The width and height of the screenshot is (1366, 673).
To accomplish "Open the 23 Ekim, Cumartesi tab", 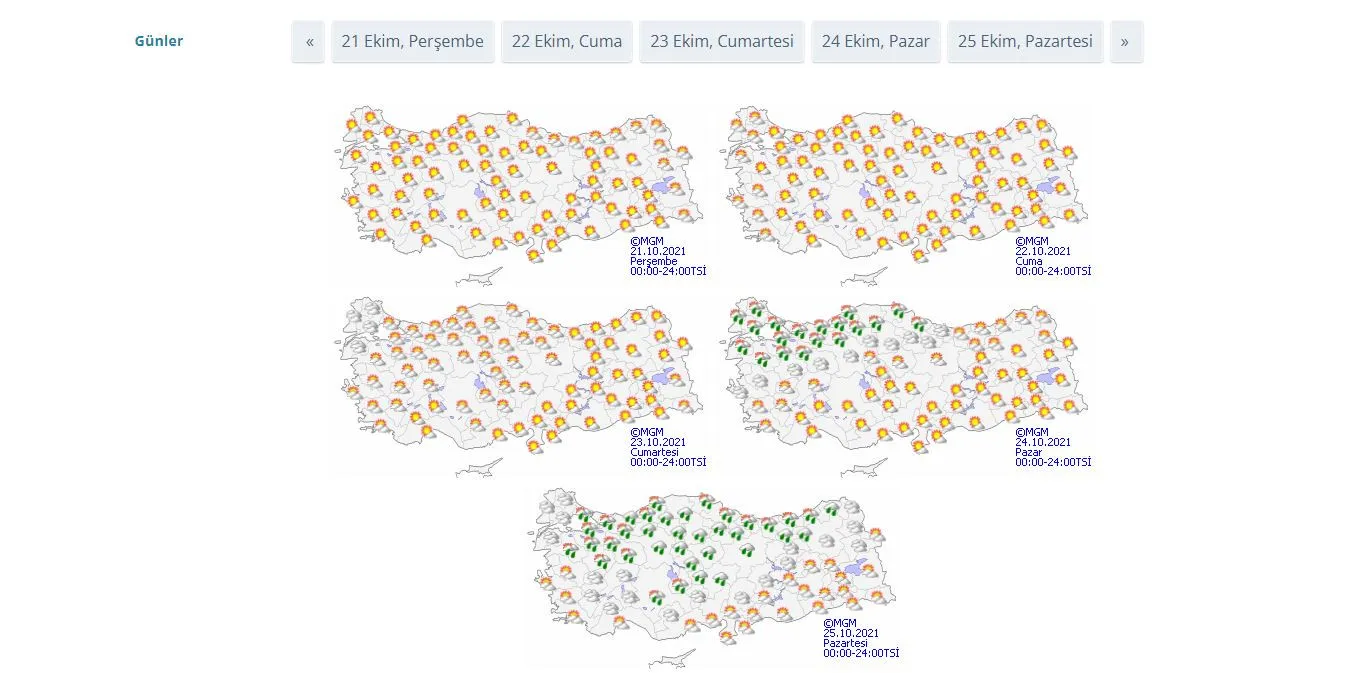I will pos(721,42).
